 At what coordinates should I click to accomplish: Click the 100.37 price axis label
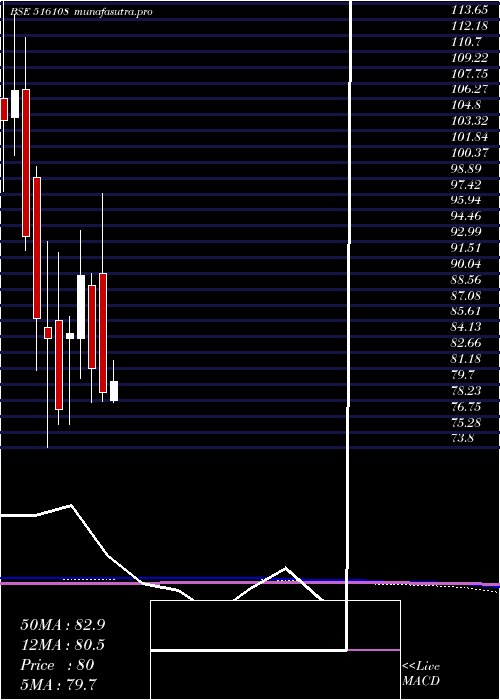[x=469, y=153]
